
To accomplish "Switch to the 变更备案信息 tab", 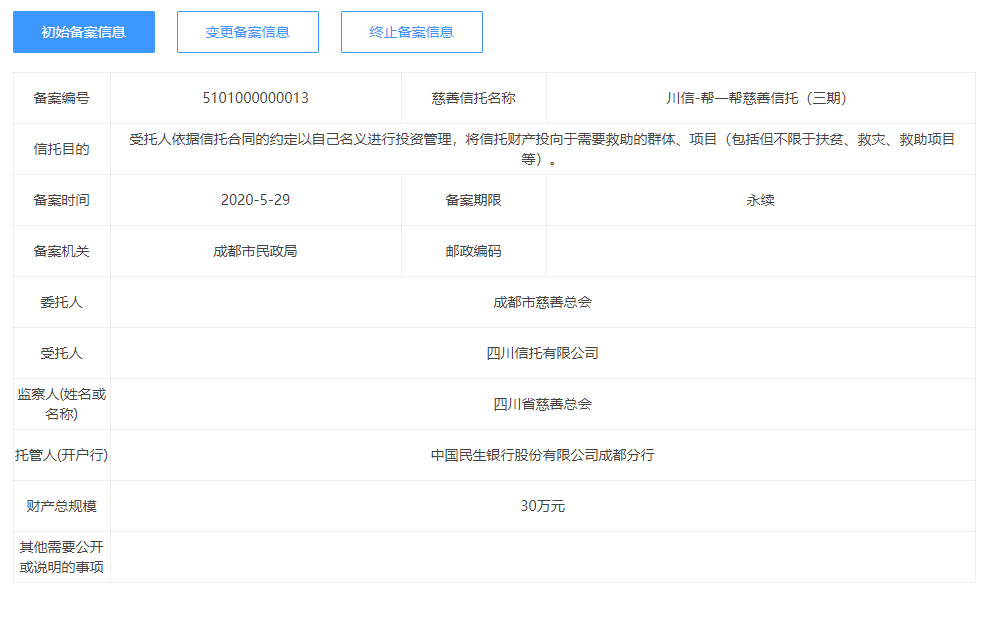I will click(x=247, y=32).
